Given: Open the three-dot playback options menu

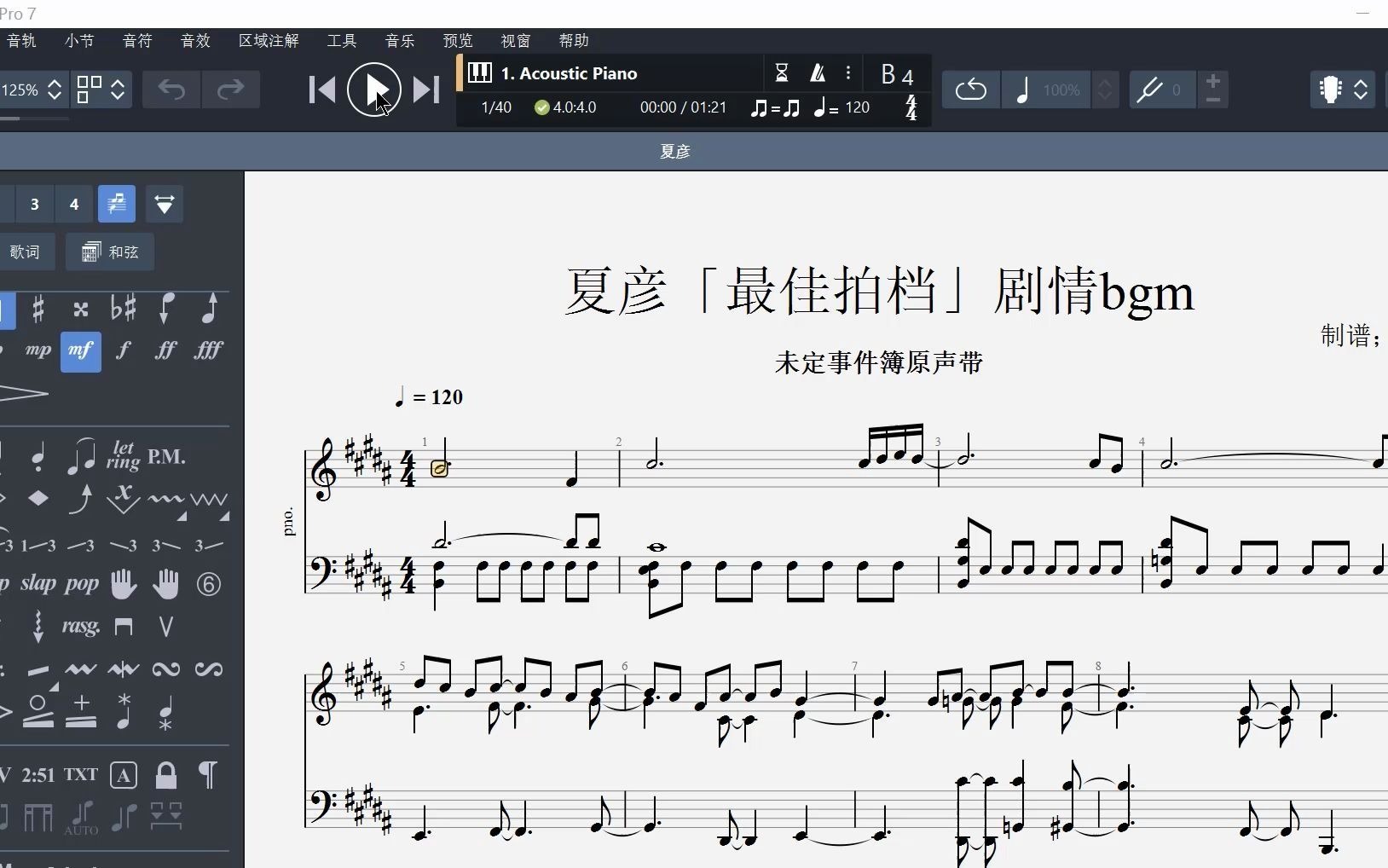Looking at the screenshot, I should point(848,73).
